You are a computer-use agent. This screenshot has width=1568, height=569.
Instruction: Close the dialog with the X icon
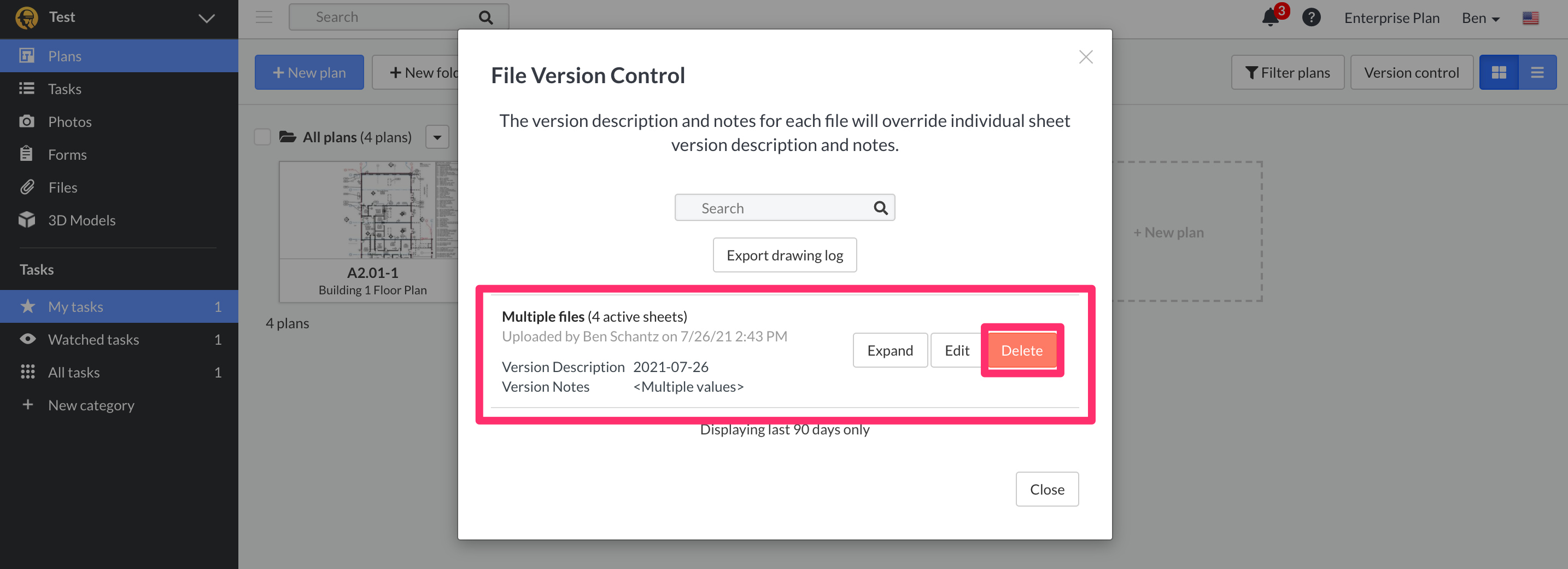1085,57
